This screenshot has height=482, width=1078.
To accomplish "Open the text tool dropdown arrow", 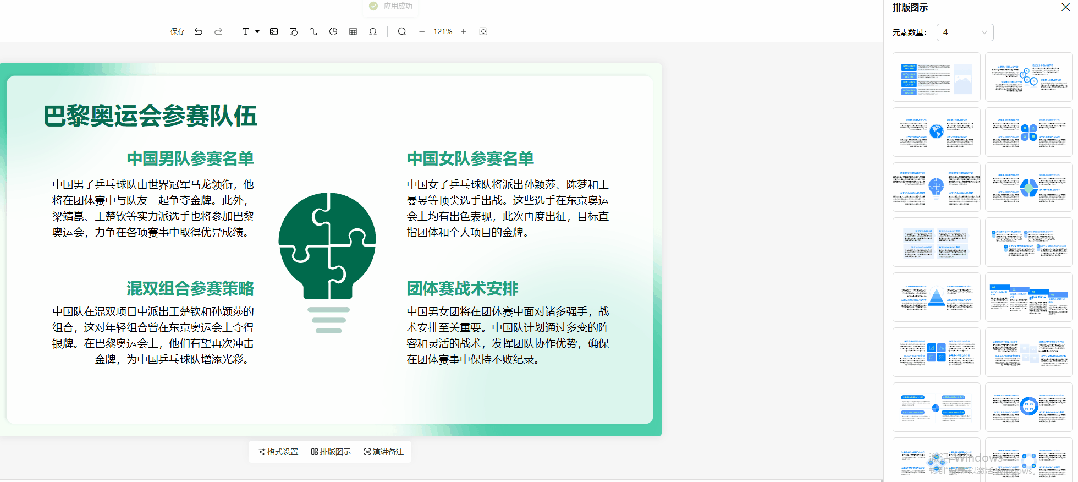I will [x=257, y=31].
